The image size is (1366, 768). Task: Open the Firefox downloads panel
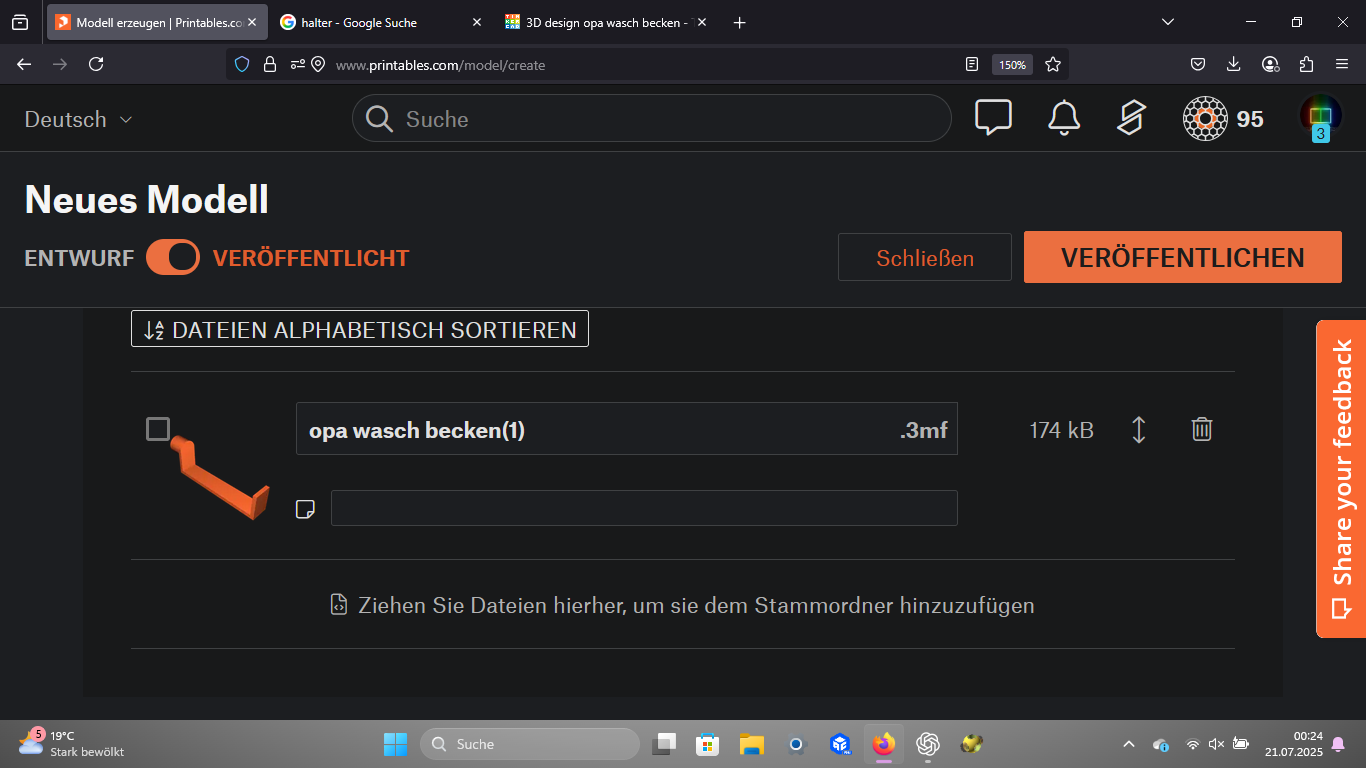[1234, 64]
